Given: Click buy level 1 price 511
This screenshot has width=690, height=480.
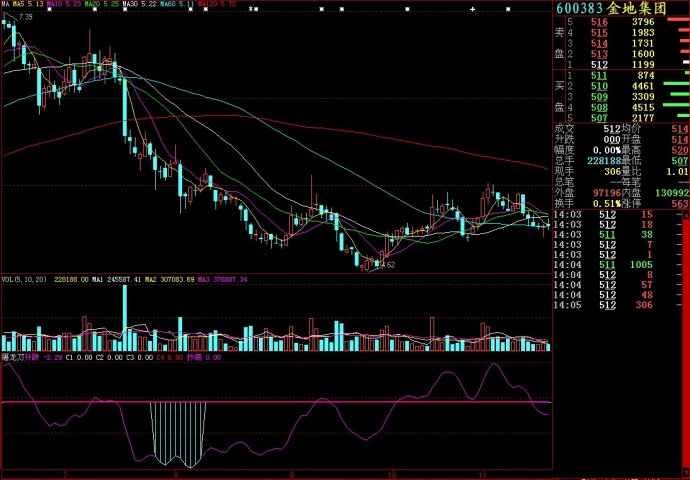Looking at the screenshot, I should coord(599,76).
